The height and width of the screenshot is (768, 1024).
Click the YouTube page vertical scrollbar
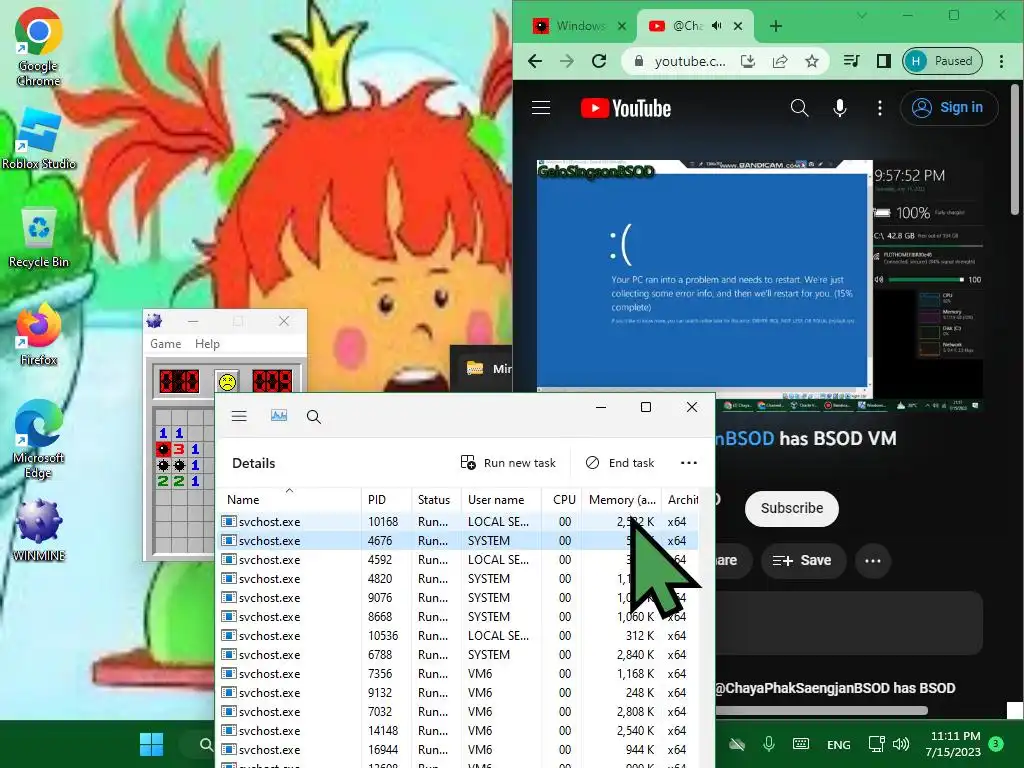tap(1014, 150)
